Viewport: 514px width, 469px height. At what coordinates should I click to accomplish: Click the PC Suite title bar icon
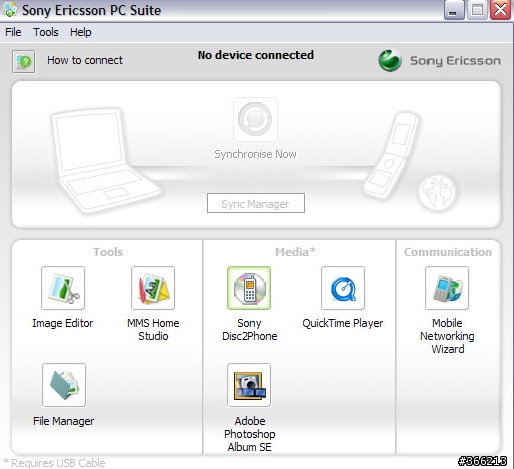(x=10, y=10)
